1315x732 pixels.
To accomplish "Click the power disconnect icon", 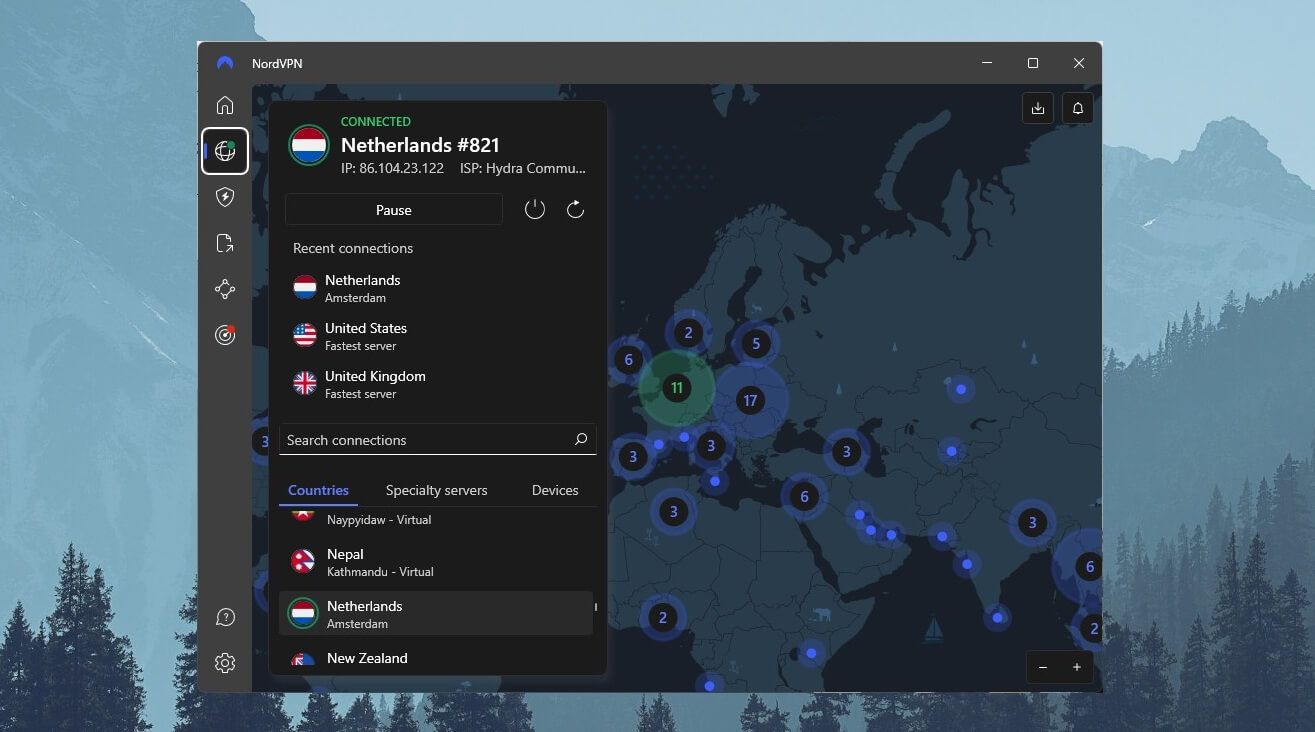I will tap(535, 209).
